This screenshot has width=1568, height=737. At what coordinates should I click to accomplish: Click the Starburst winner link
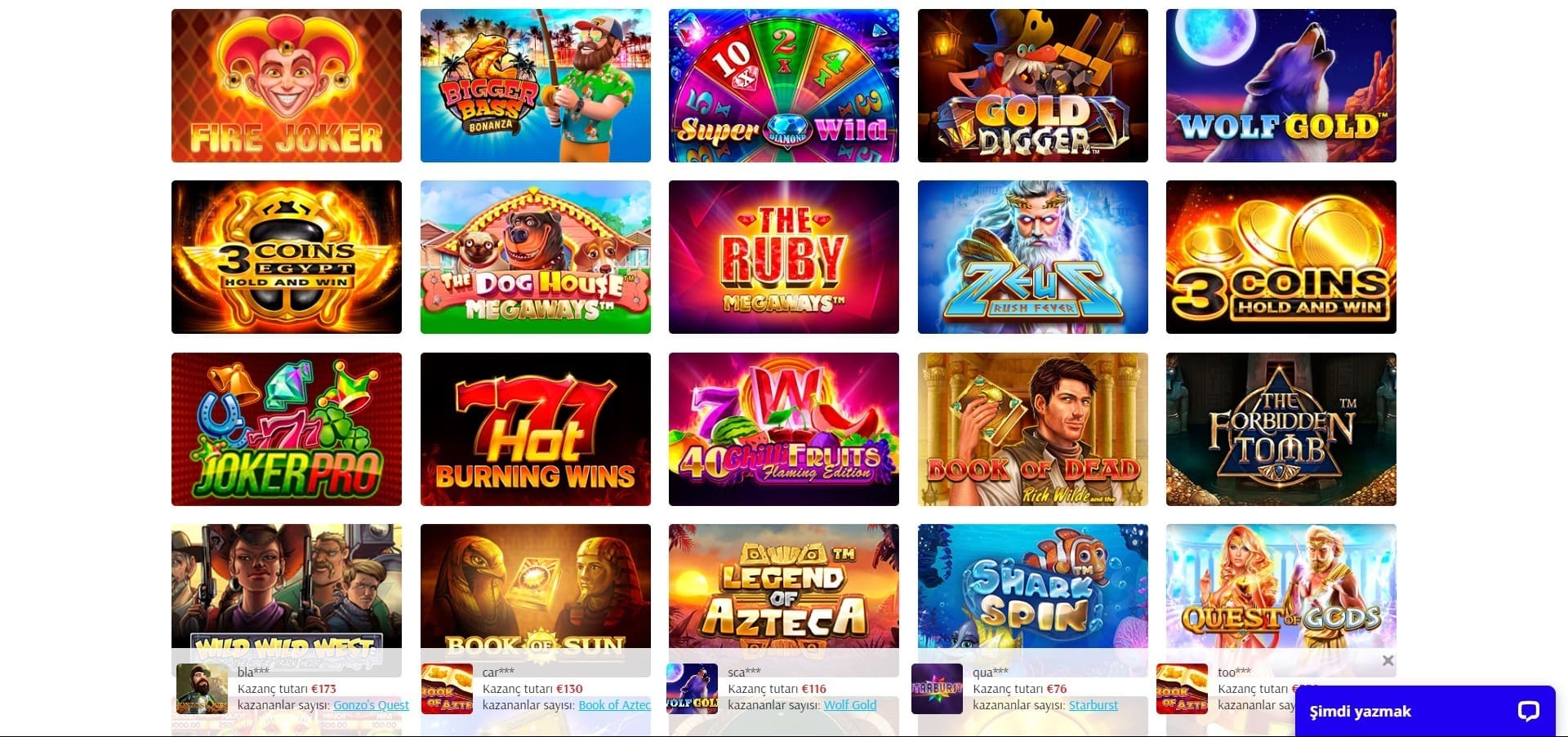click(x=1094, y=705)
